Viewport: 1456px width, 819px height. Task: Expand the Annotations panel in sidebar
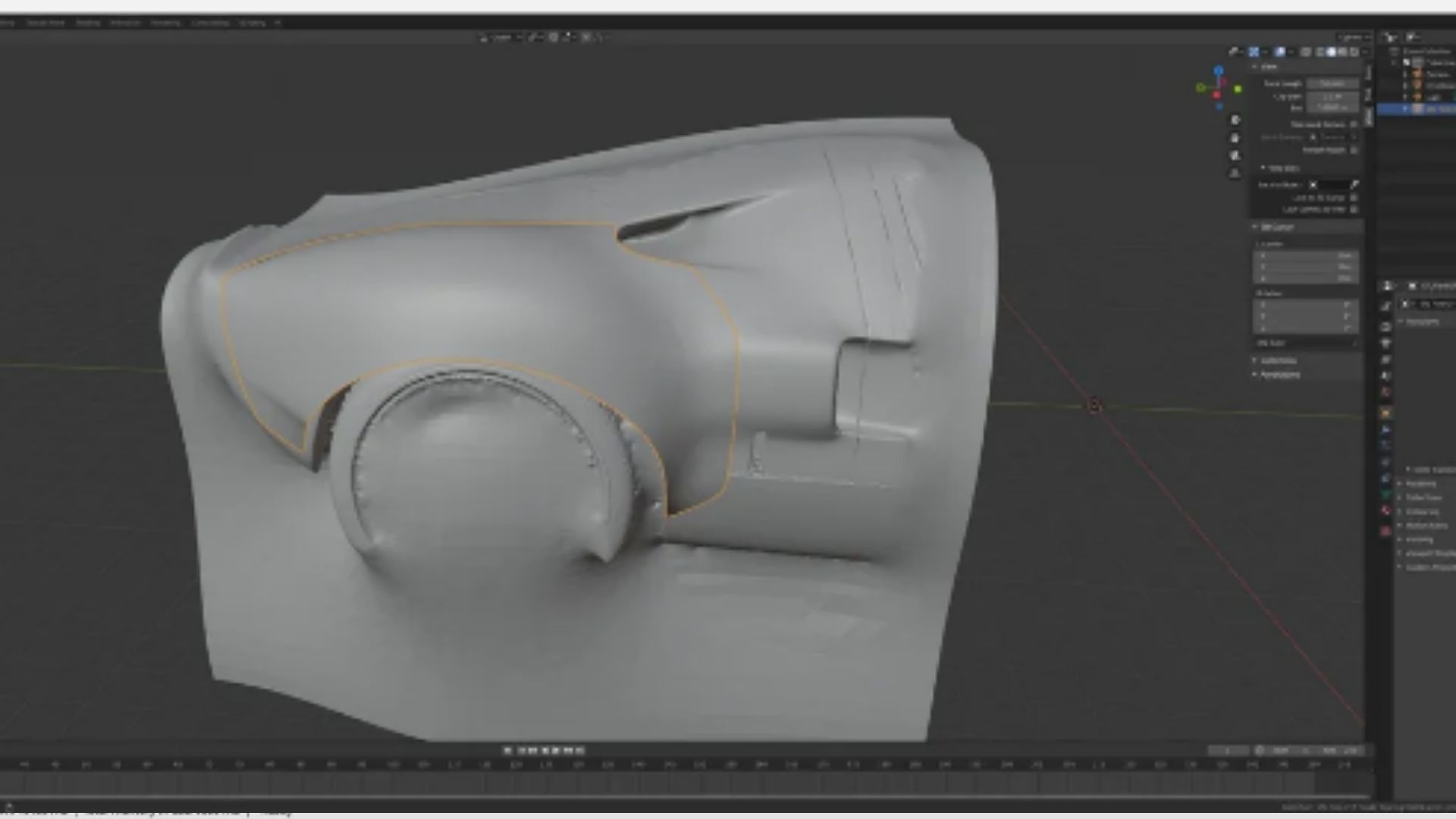pos(1280,375)
